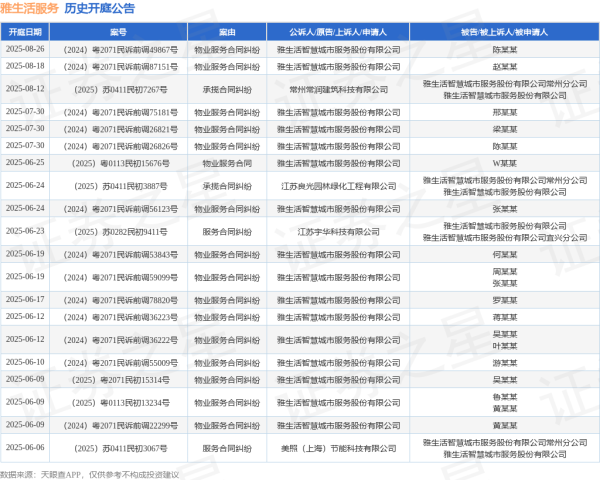Click defendant 游某某
This screenshot has width=600, height=480.
point(505,363)
